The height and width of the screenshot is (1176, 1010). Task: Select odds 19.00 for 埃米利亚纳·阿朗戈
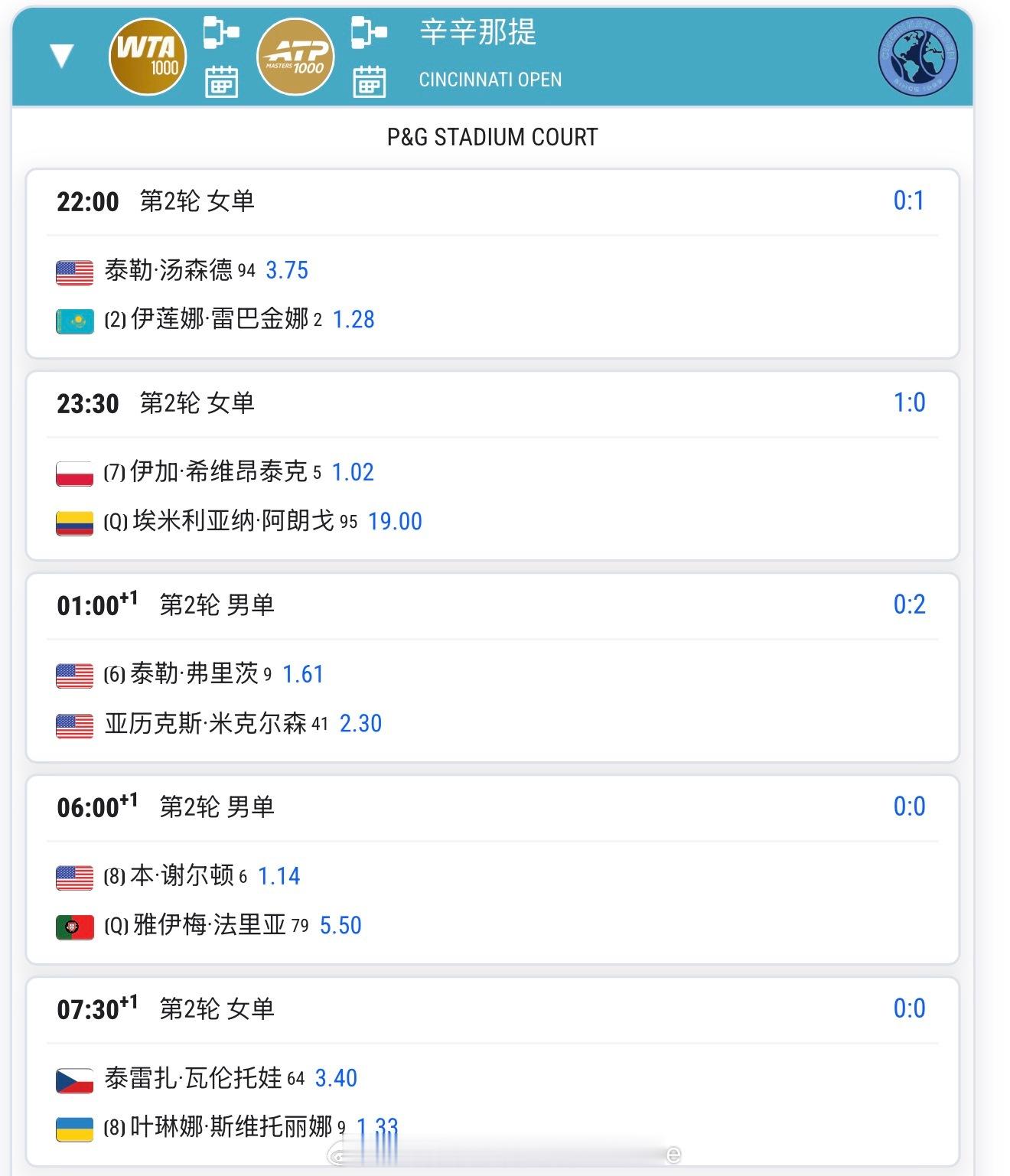[395, 521]
